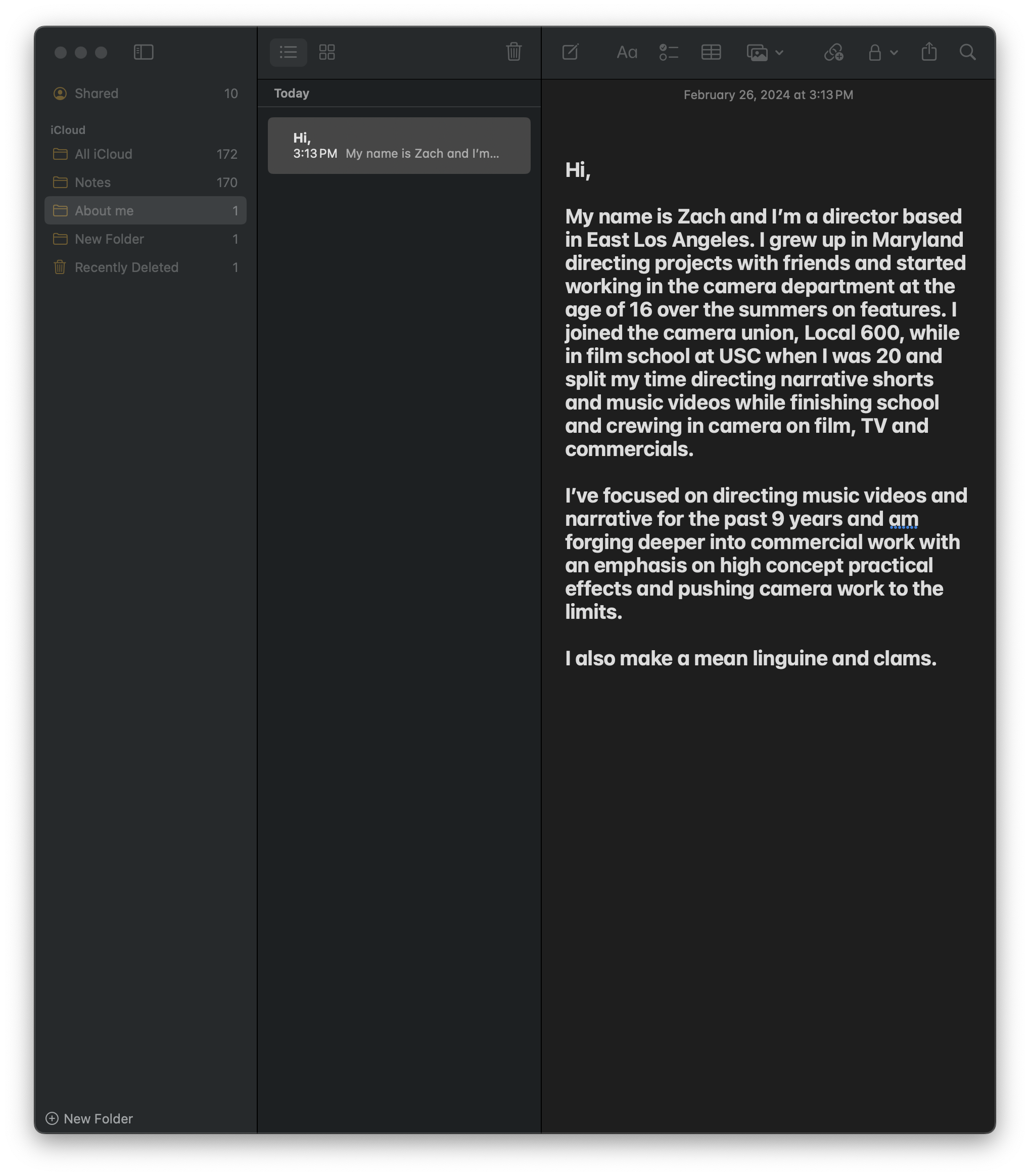The image size is (1030, 1176).
Task: Click the iCloud section header
Action: [68, 130]
